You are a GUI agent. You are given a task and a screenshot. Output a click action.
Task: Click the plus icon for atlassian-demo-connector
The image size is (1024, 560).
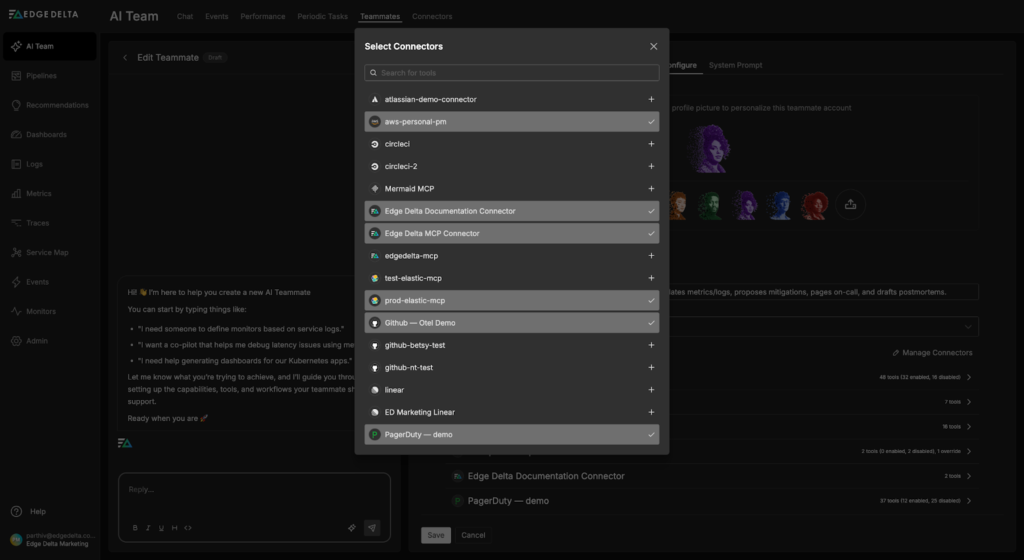pos(651,100)
